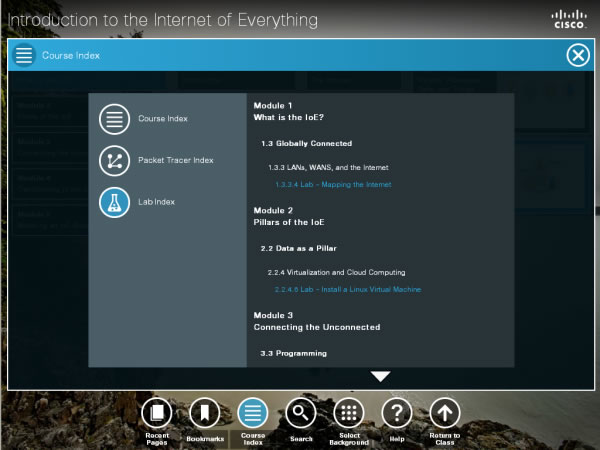
Task: Open the Search magnifier tool
Action: pyautogui.click(x=300, y=412)
